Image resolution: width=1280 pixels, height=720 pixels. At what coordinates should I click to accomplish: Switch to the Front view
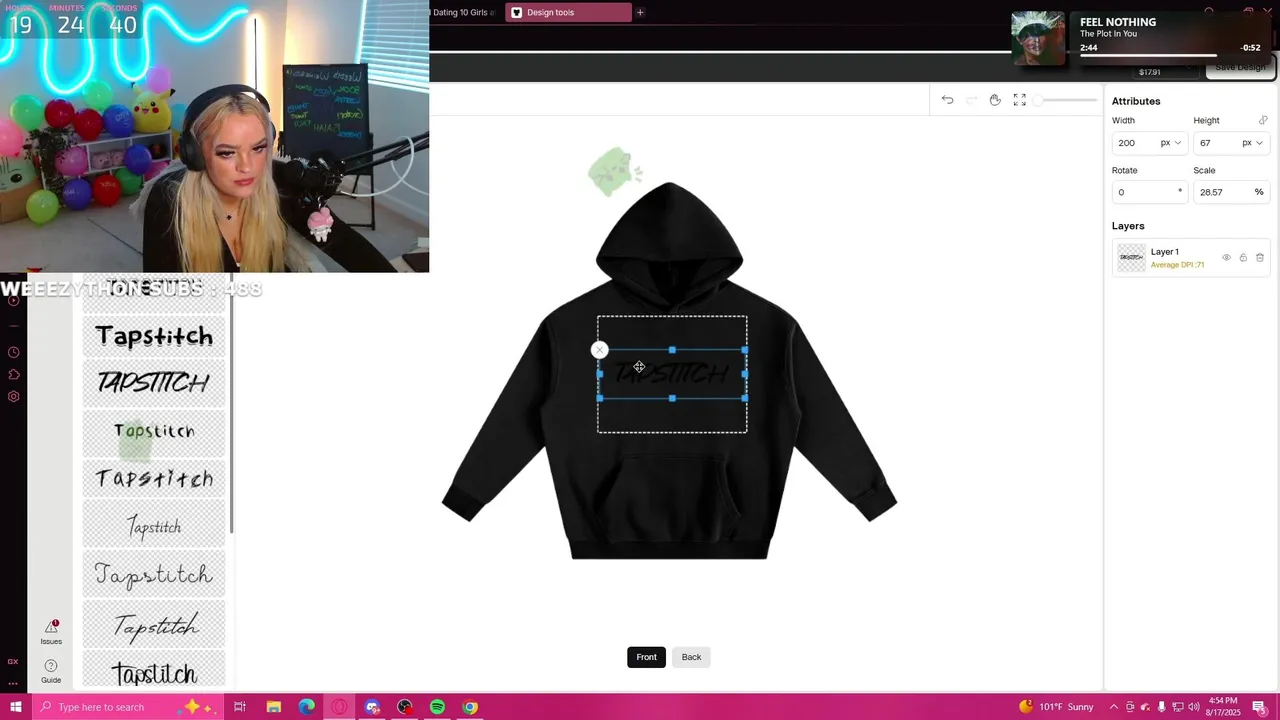pos(646,657)
